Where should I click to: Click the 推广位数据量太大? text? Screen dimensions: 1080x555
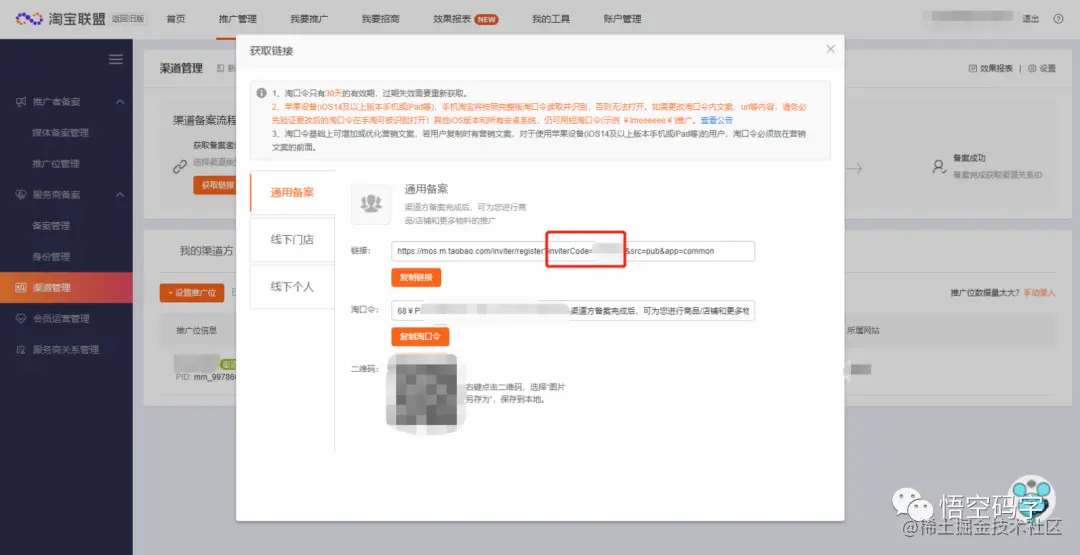986,293
